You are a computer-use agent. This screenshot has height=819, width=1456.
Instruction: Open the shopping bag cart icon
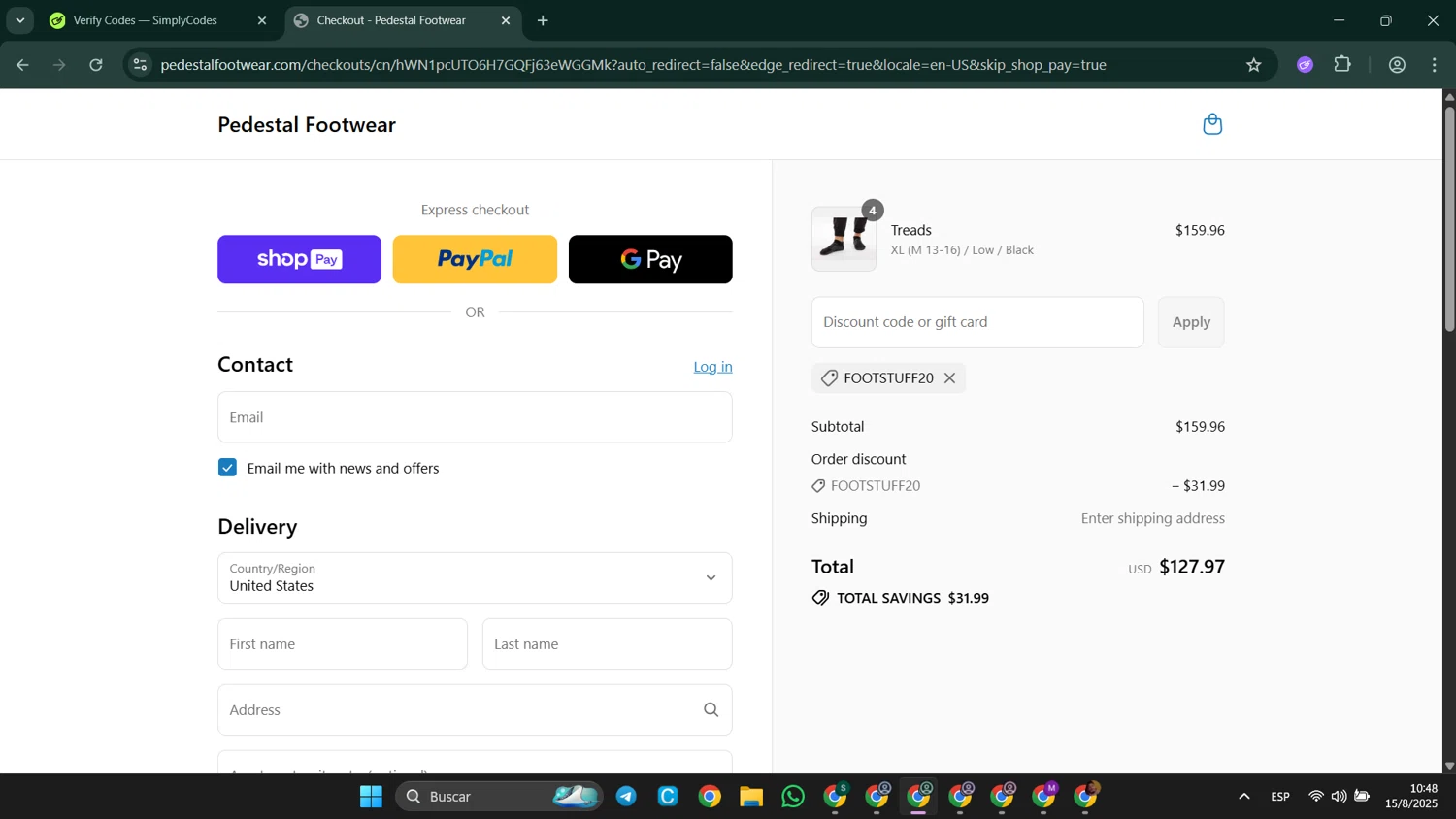[x=1212, y=124]
